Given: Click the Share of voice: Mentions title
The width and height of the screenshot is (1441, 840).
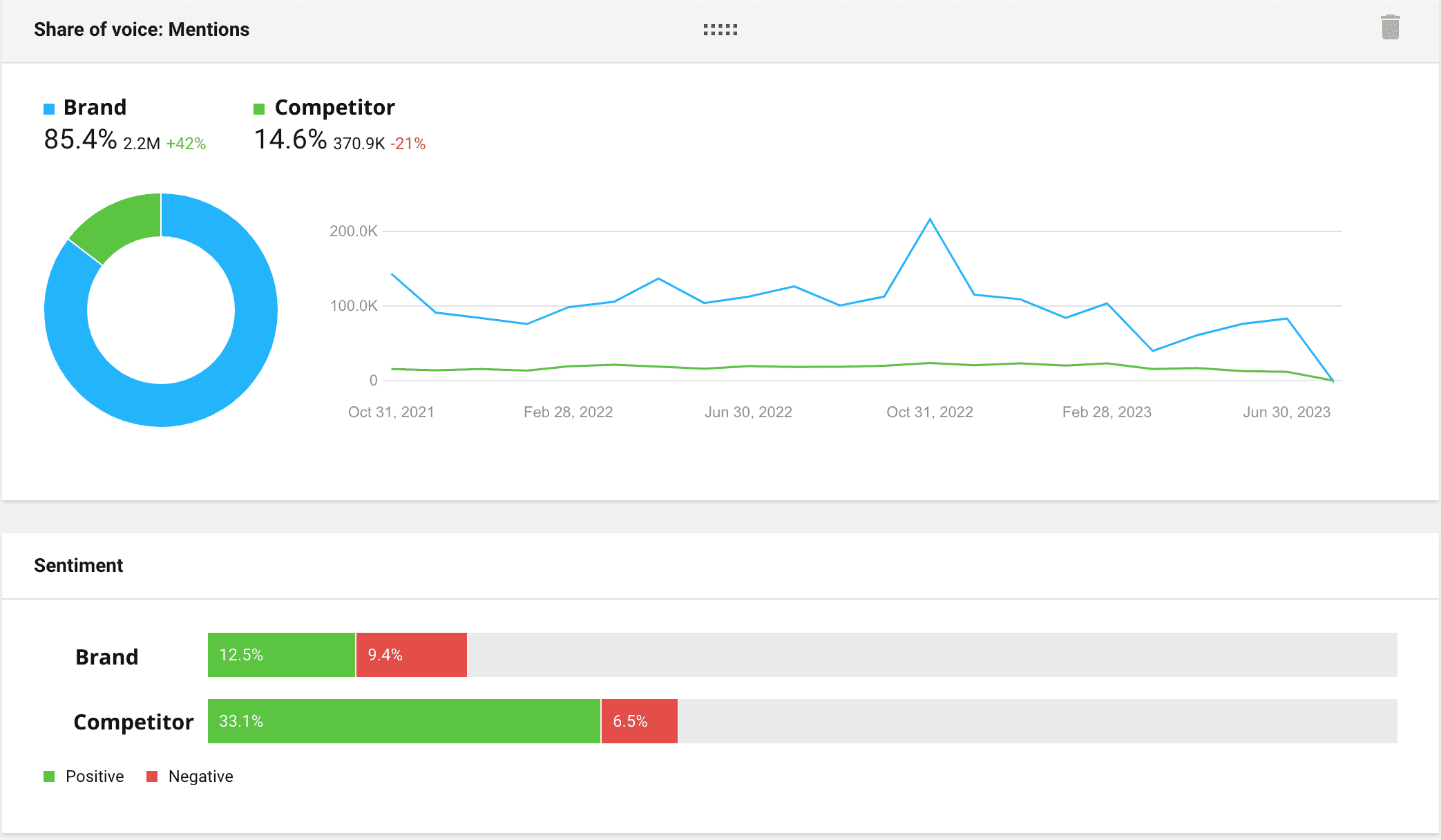Looking at the screenshot, I should 142,30.
